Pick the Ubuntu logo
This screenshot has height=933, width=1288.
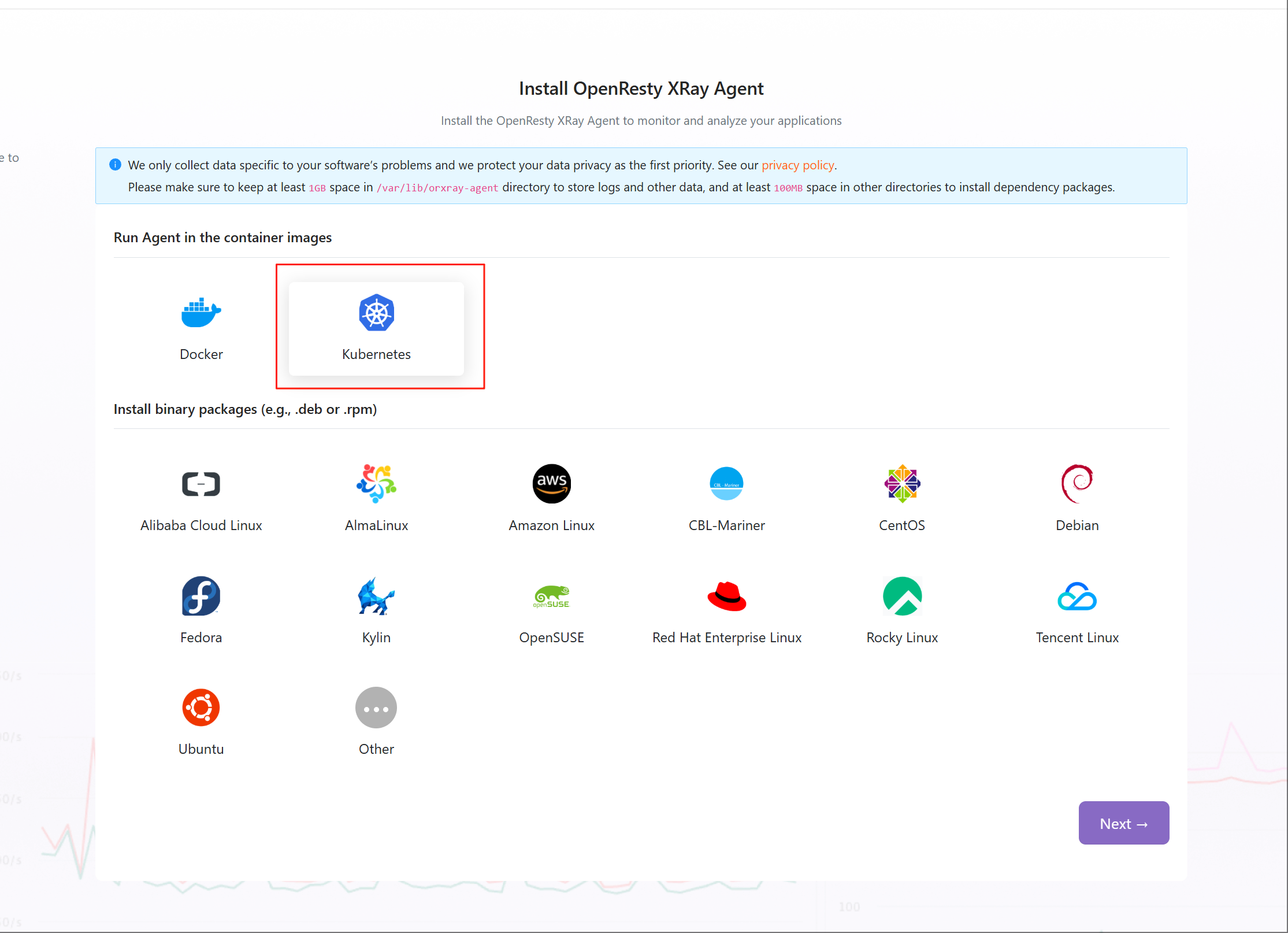pos(201,708)
